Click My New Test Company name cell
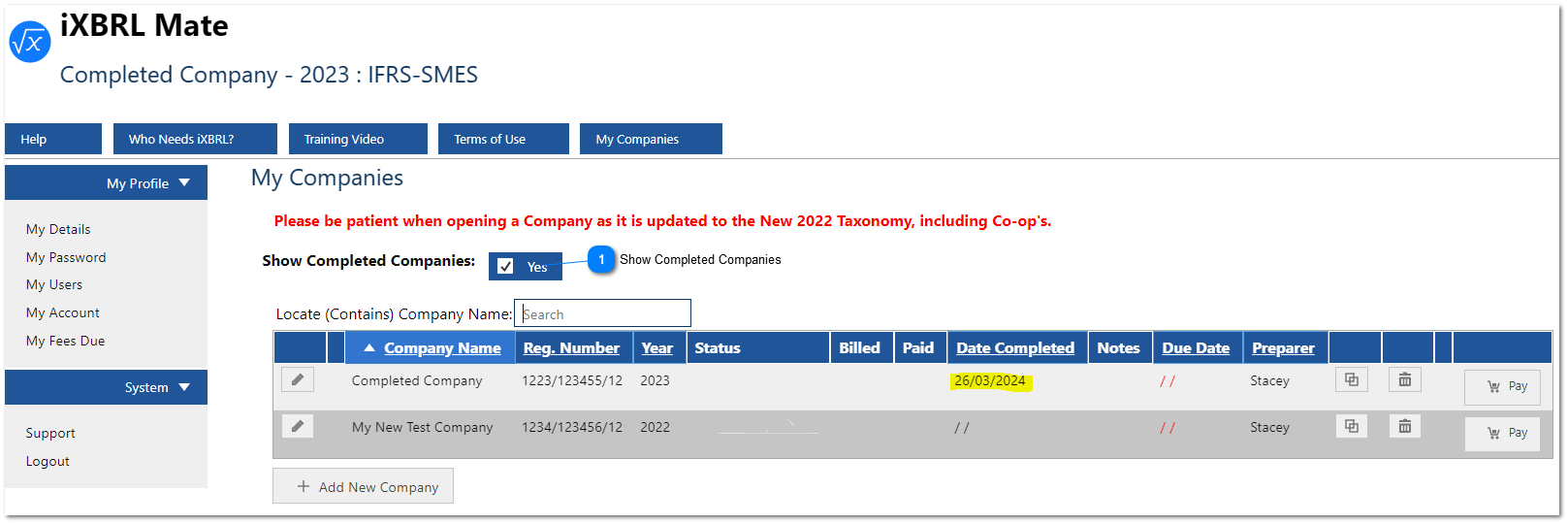The width and height of the screenshot is (1568, 524). click(422, 427)
